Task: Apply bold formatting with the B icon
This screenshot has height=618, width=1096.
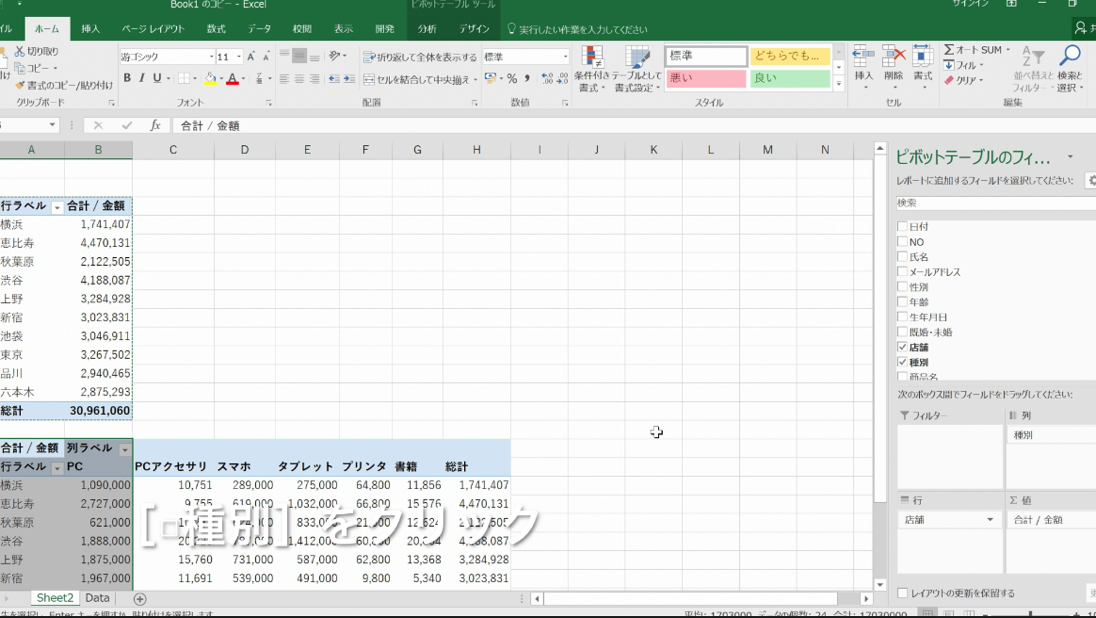Action: 126,78
